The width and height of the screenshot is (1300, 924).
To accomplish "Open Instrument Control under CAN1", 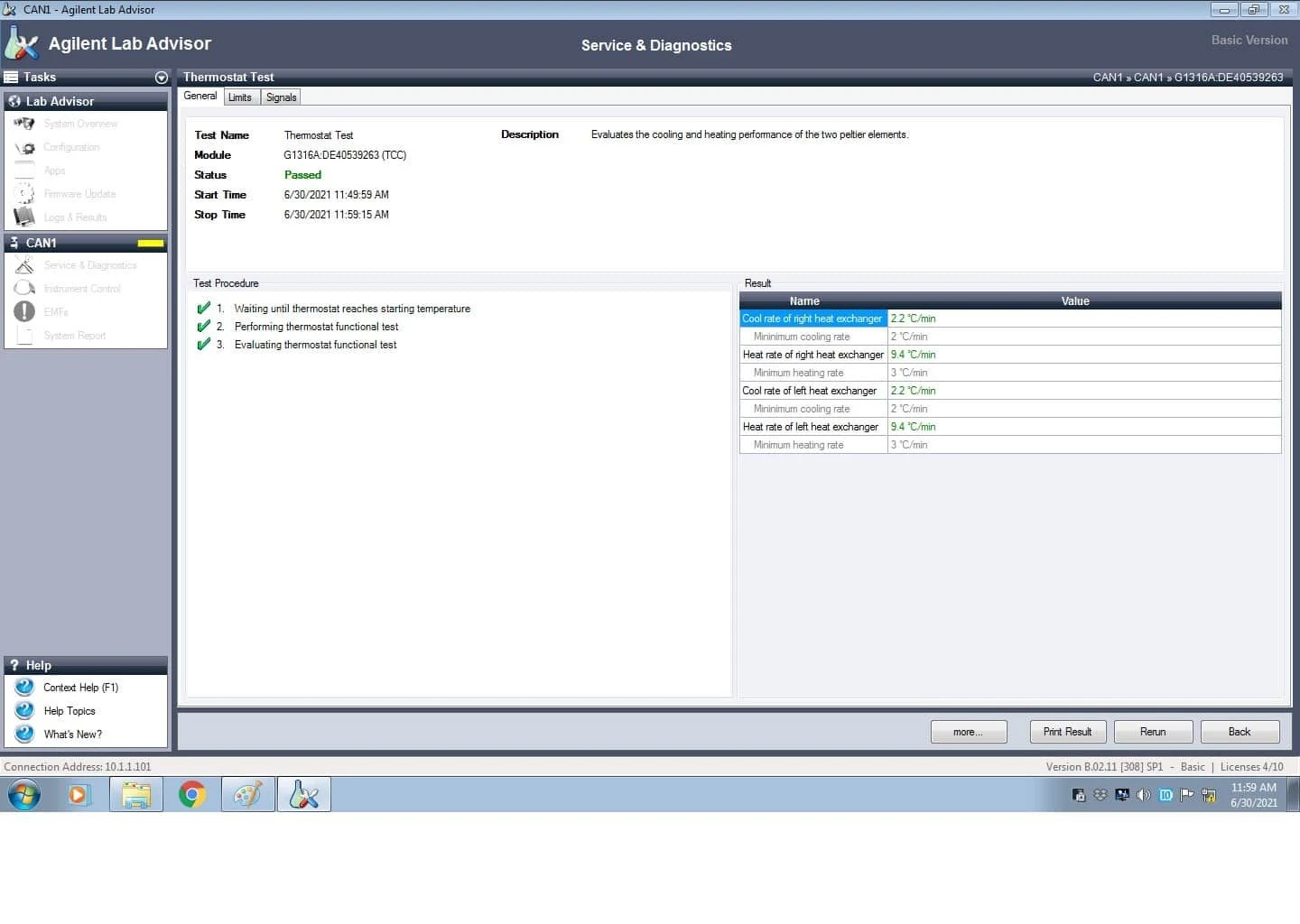I will (x=82, y=289).
